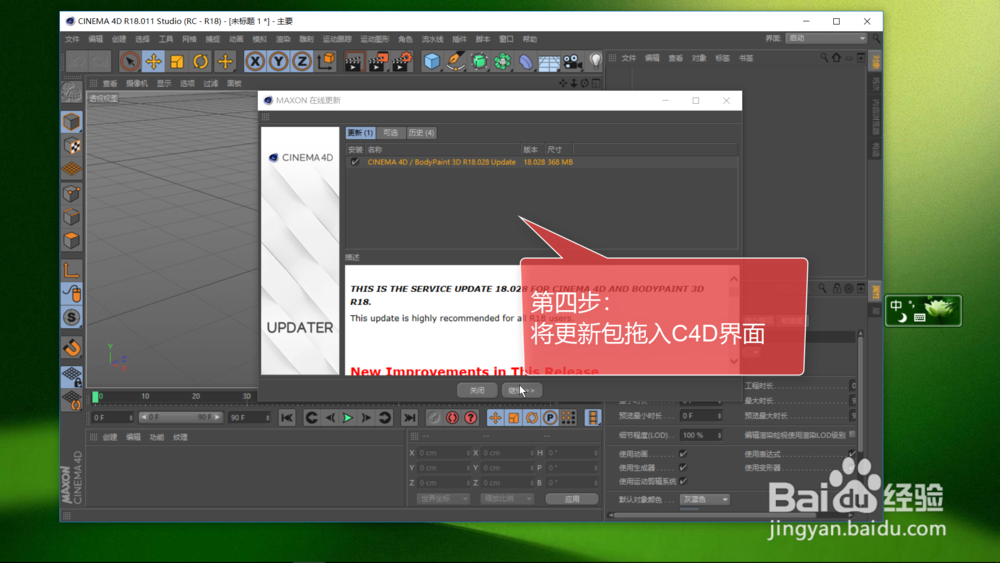Click the Chinese IME indicator on desktop
This screenshot has width=1000, height=563.
coord(897,305)
